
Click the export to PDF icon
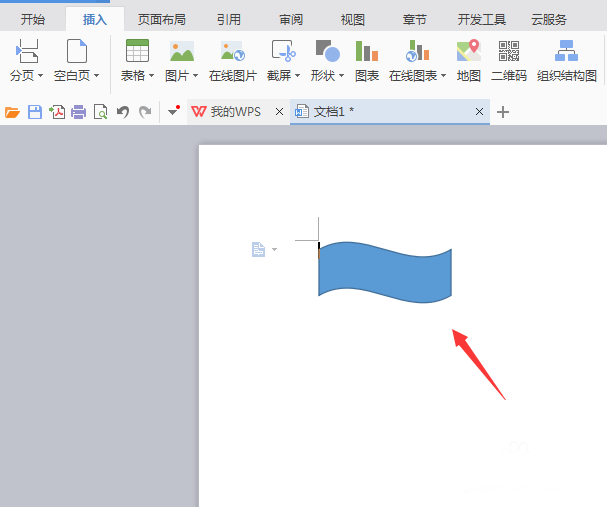click(x=57, y=112)
